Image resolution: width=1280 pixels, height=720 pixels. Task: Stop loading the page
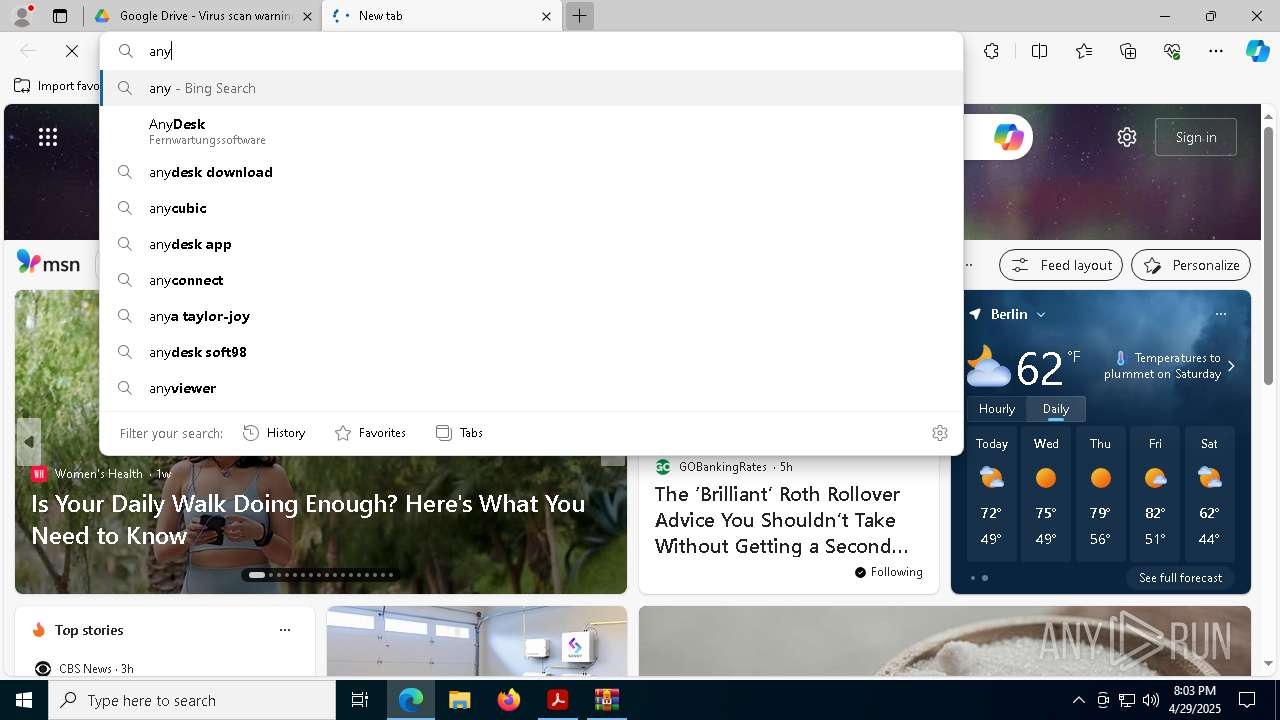pos(72,51)
